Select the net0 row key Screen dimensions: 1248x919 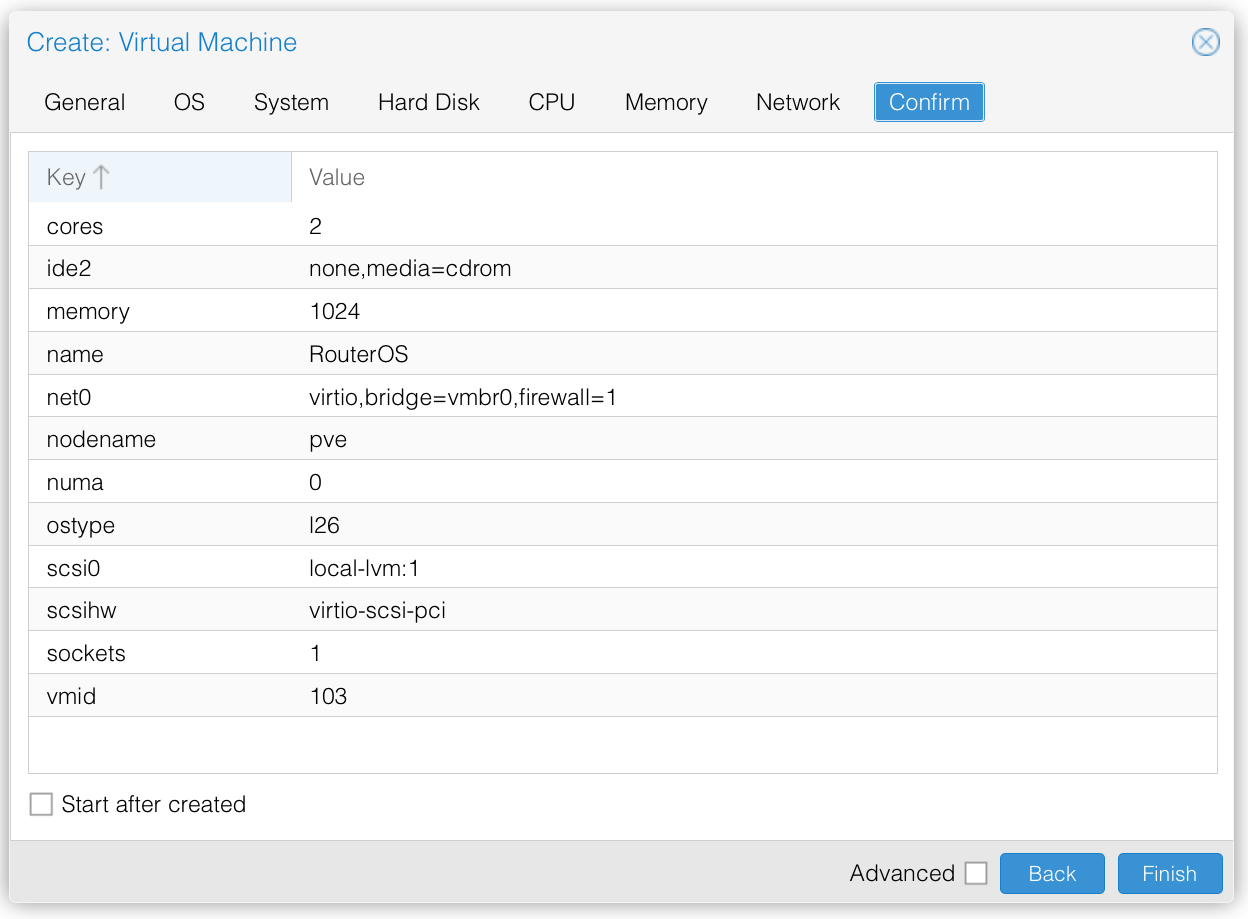point(69,398)
